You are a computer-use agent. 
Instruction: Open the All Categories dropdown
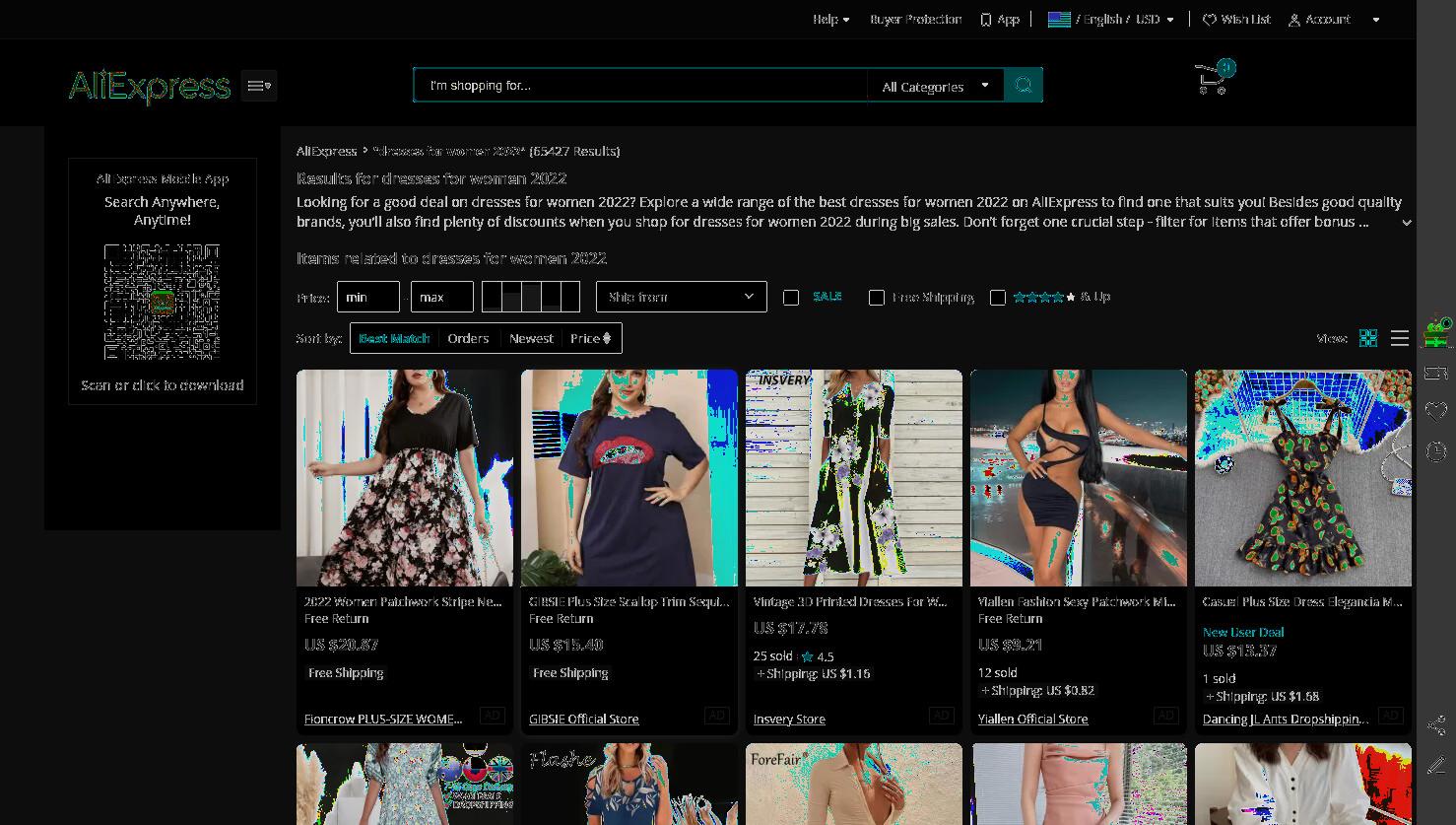935,86
